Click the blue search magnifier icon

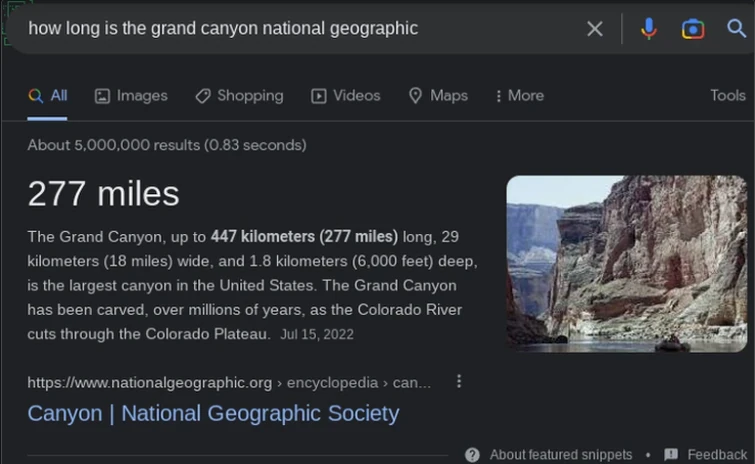point(737,28)
